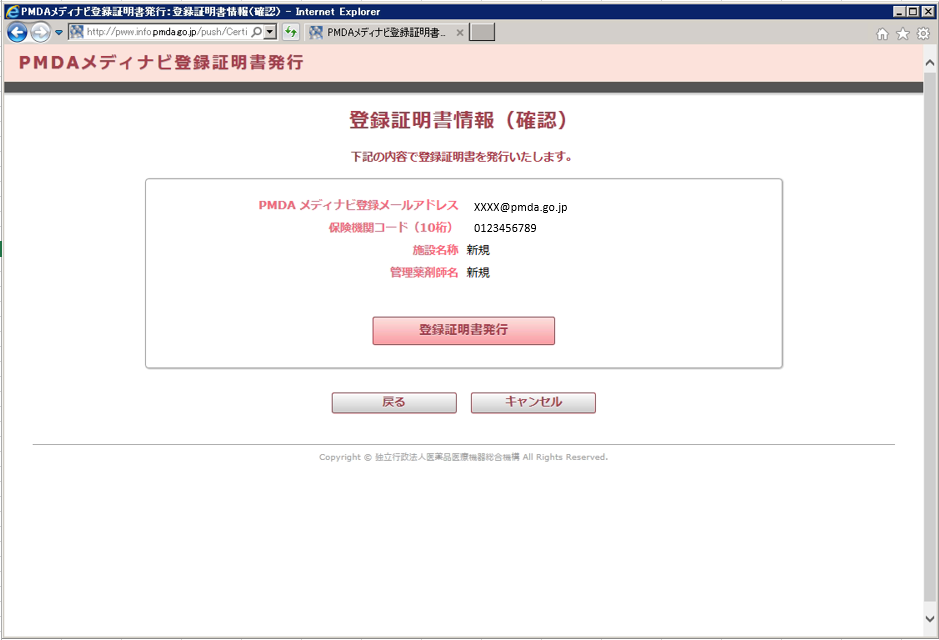Screen dimensions: 939x640
Task: Click the site favicon in address bar
Action: click(76, 32)
